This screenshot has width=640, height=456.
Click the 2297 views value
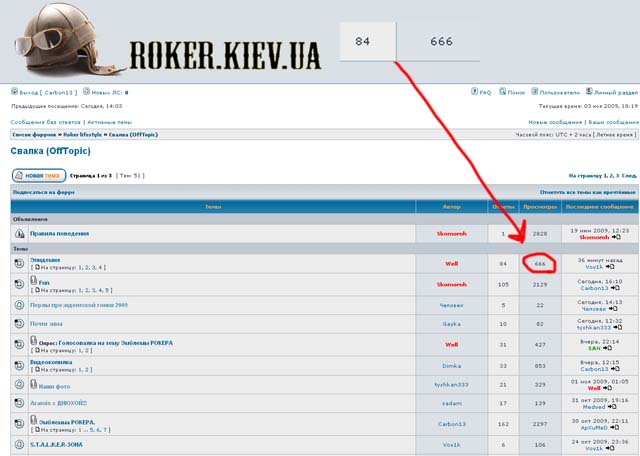coord(540,424)
